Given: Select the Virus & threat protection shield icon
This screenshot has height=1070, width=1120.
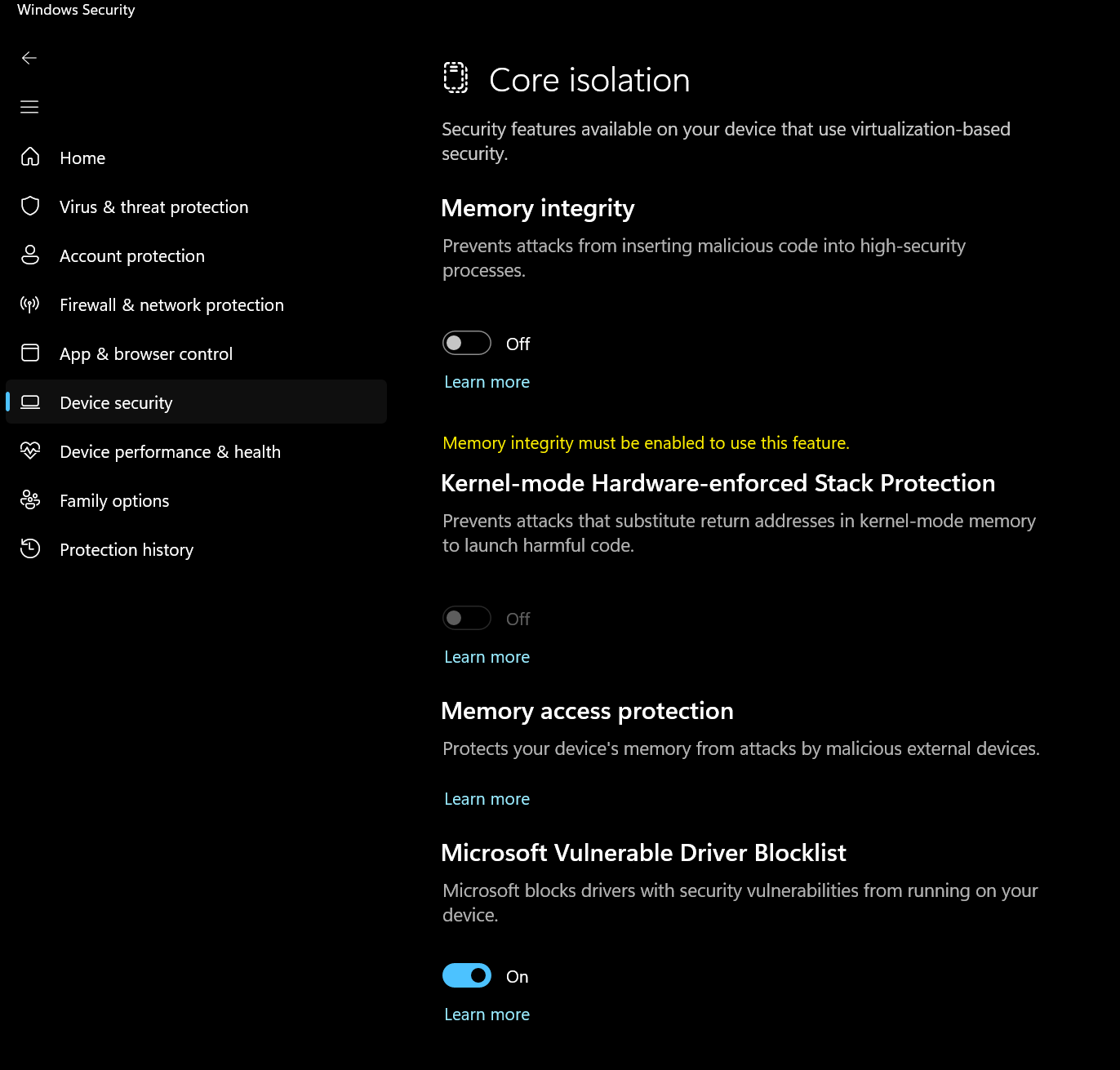Looking at the screenshot, I should coord(30,206).
